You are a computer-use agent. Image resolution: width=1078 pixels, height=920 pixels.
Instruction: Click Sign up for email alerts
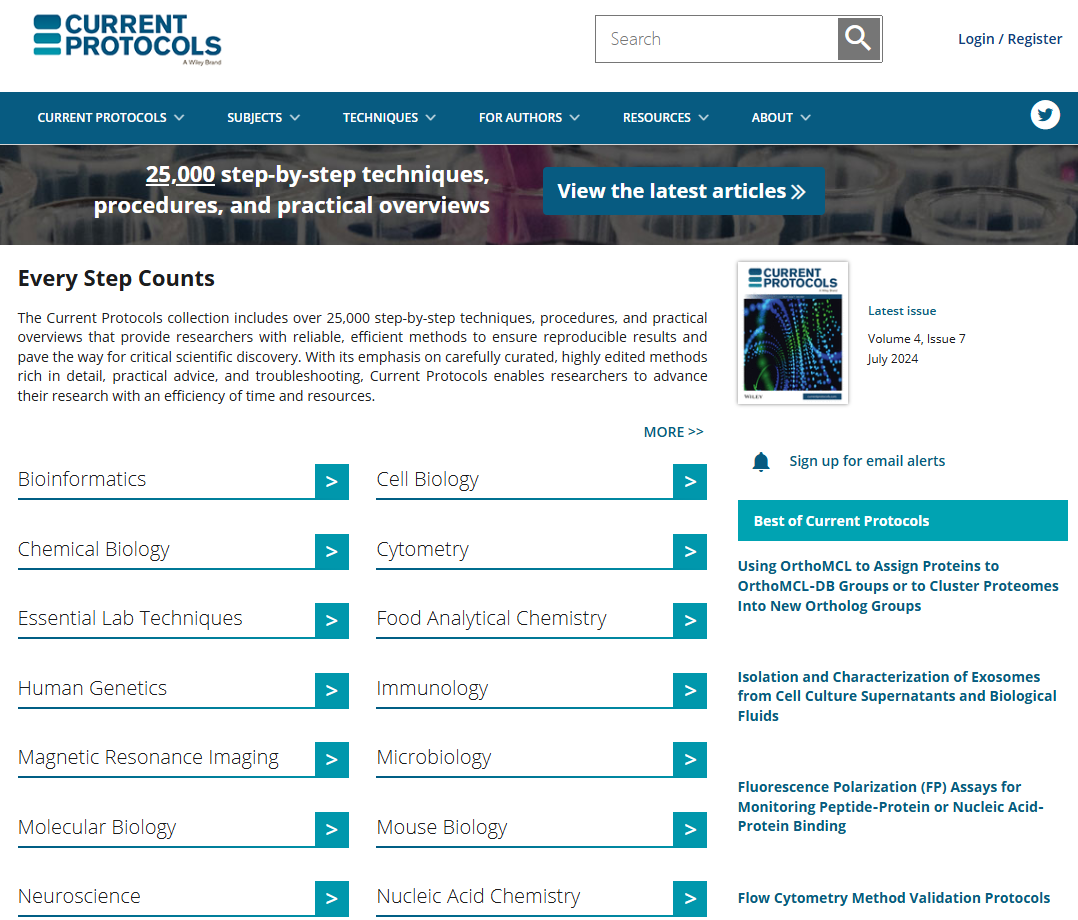pos(867,461)
